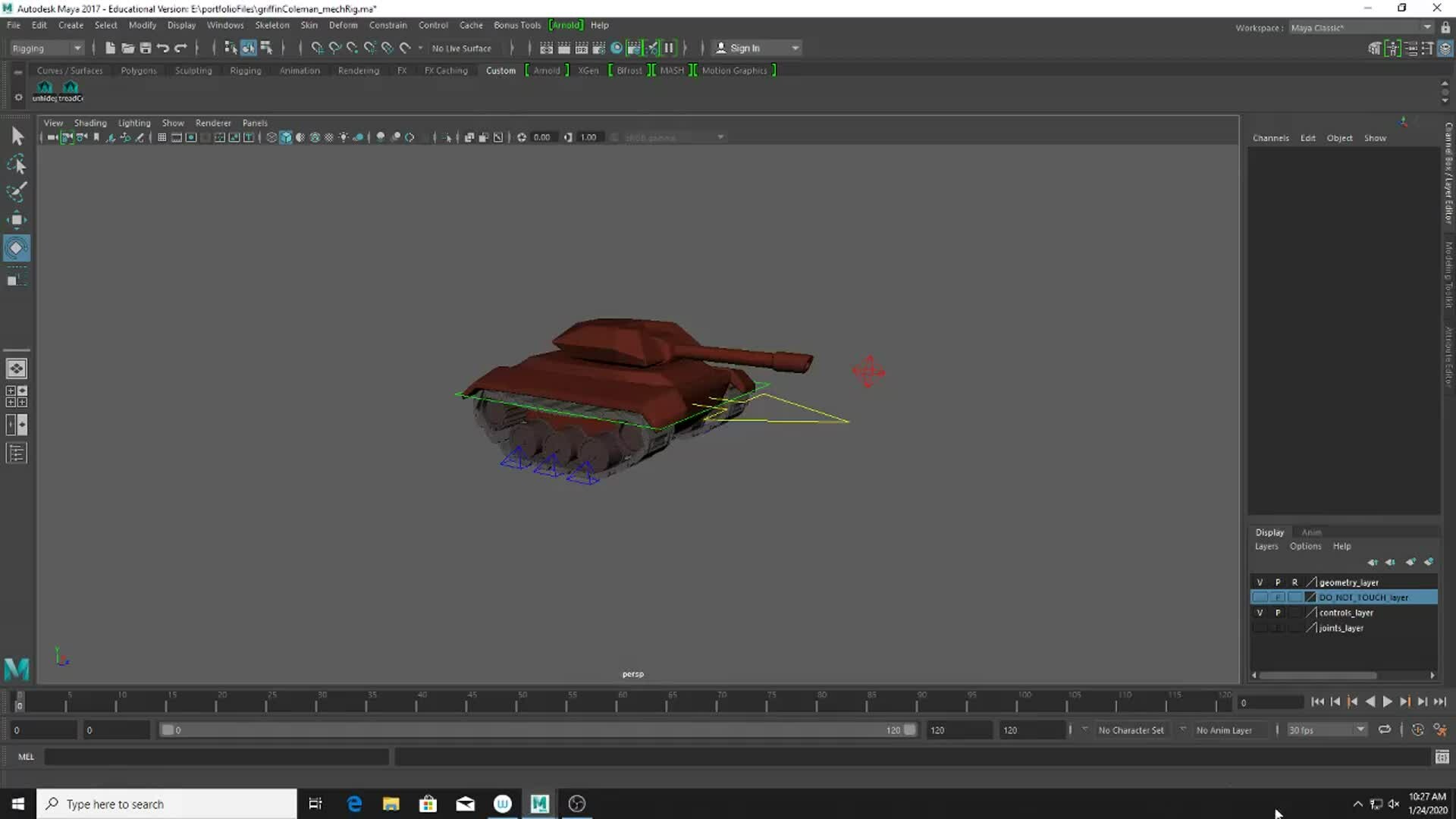Open the Skeleton menu
This screenshot has height=819, width=1456.
click(x=271, y=25)
